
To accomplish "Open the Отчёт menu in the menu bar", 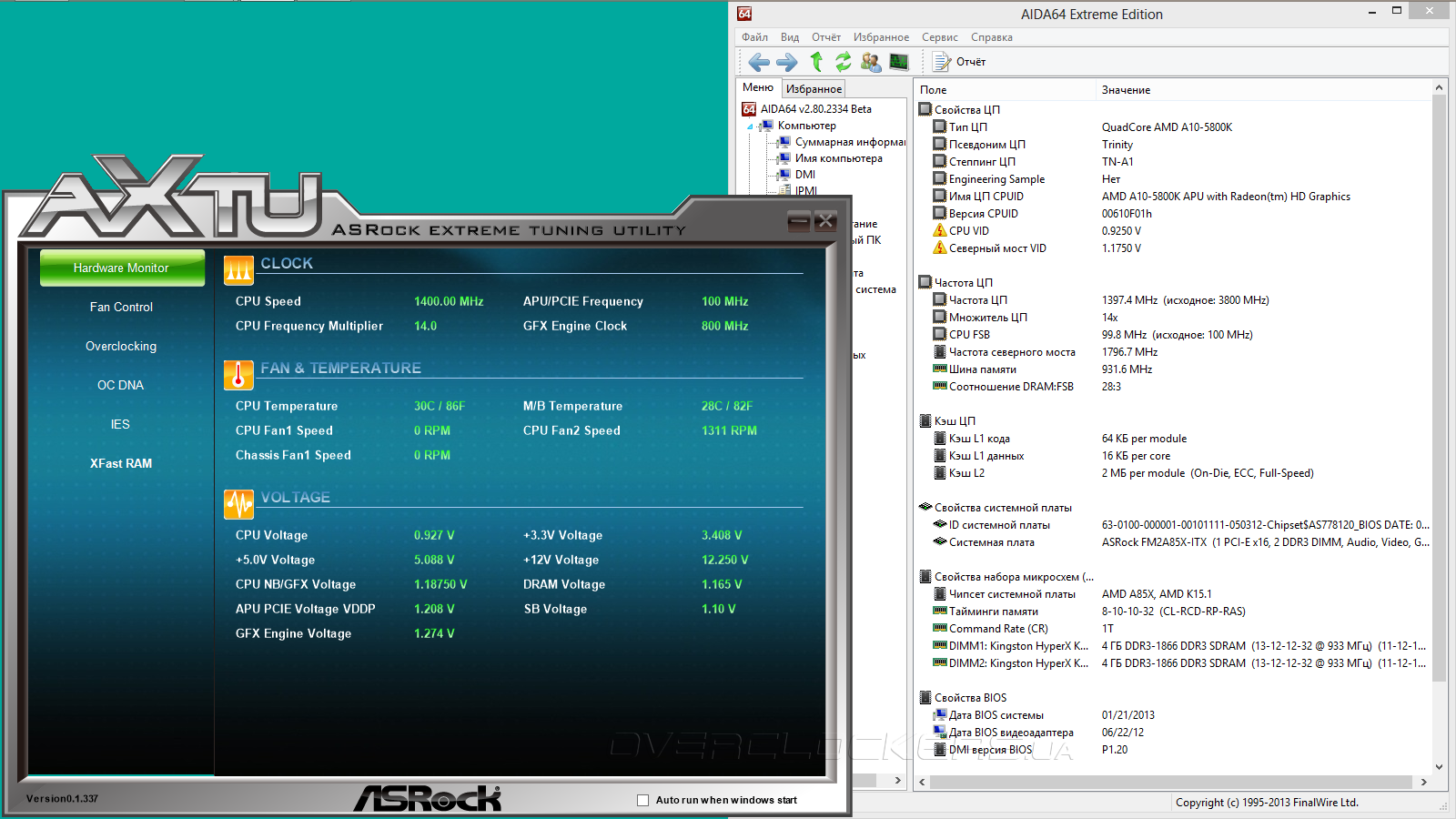I will pos(826,37).
